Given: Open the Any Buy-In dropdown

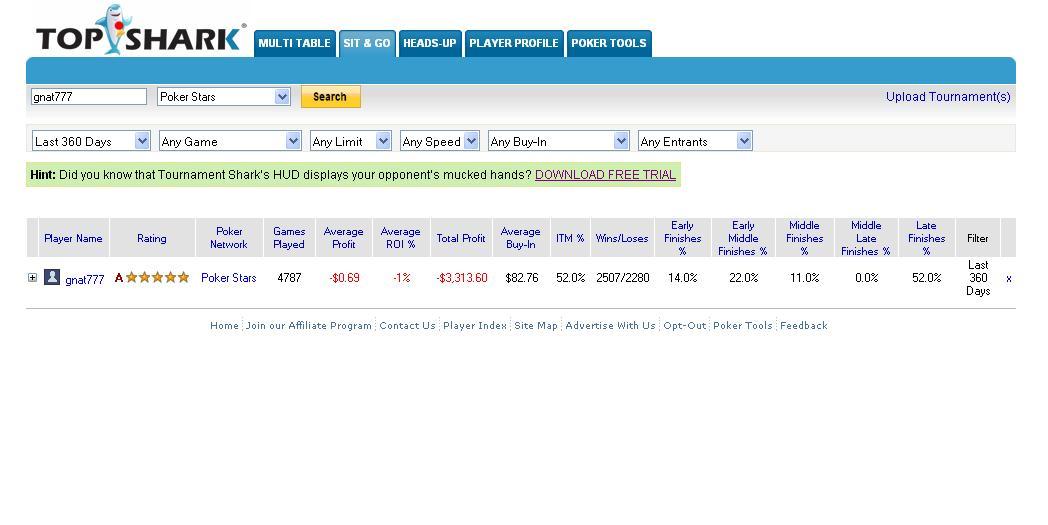Looking at the screenshot, I should (x=558, y=141).
